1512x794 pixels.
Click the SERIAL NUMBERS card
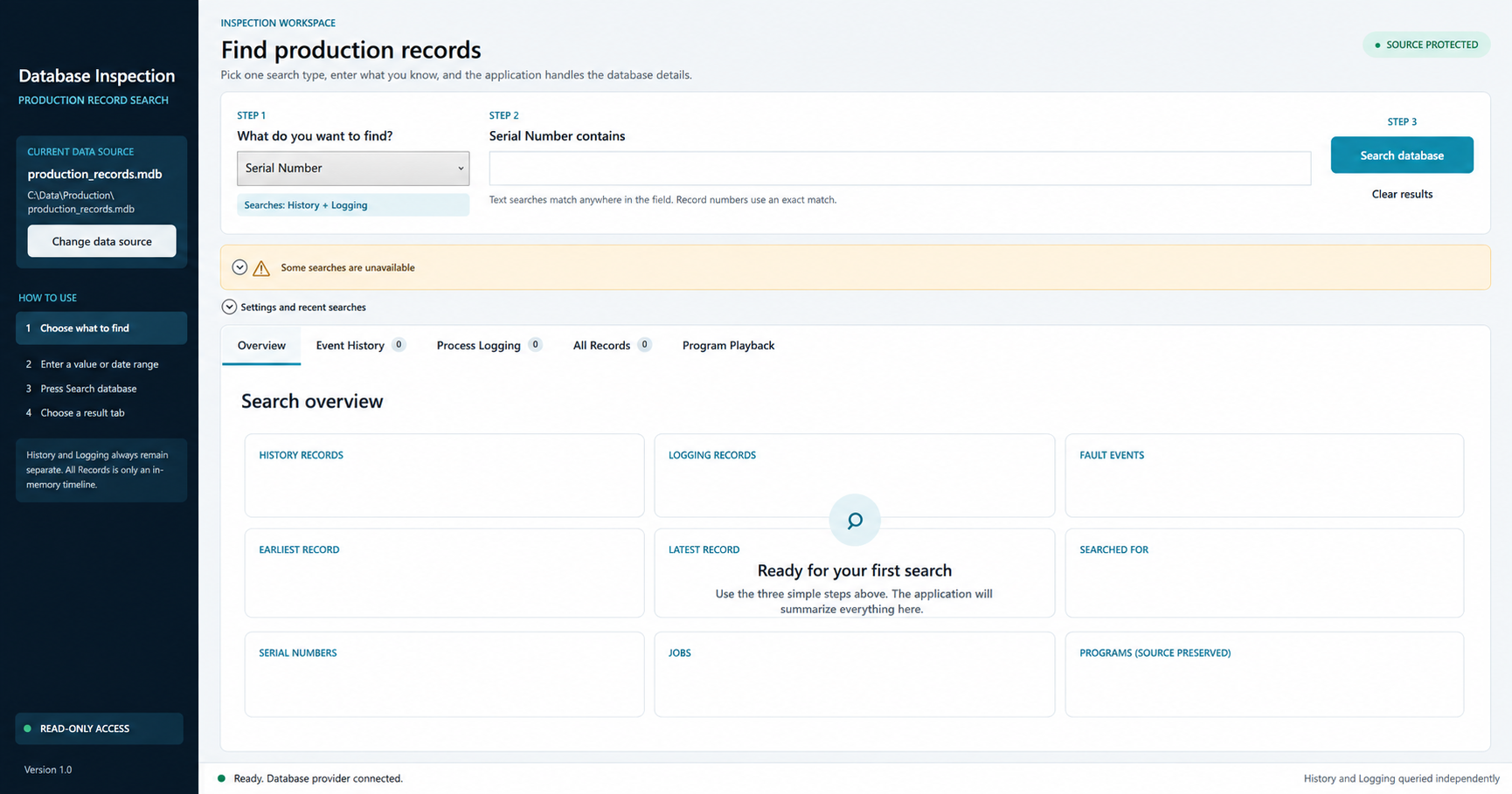[x=444, y=674]
